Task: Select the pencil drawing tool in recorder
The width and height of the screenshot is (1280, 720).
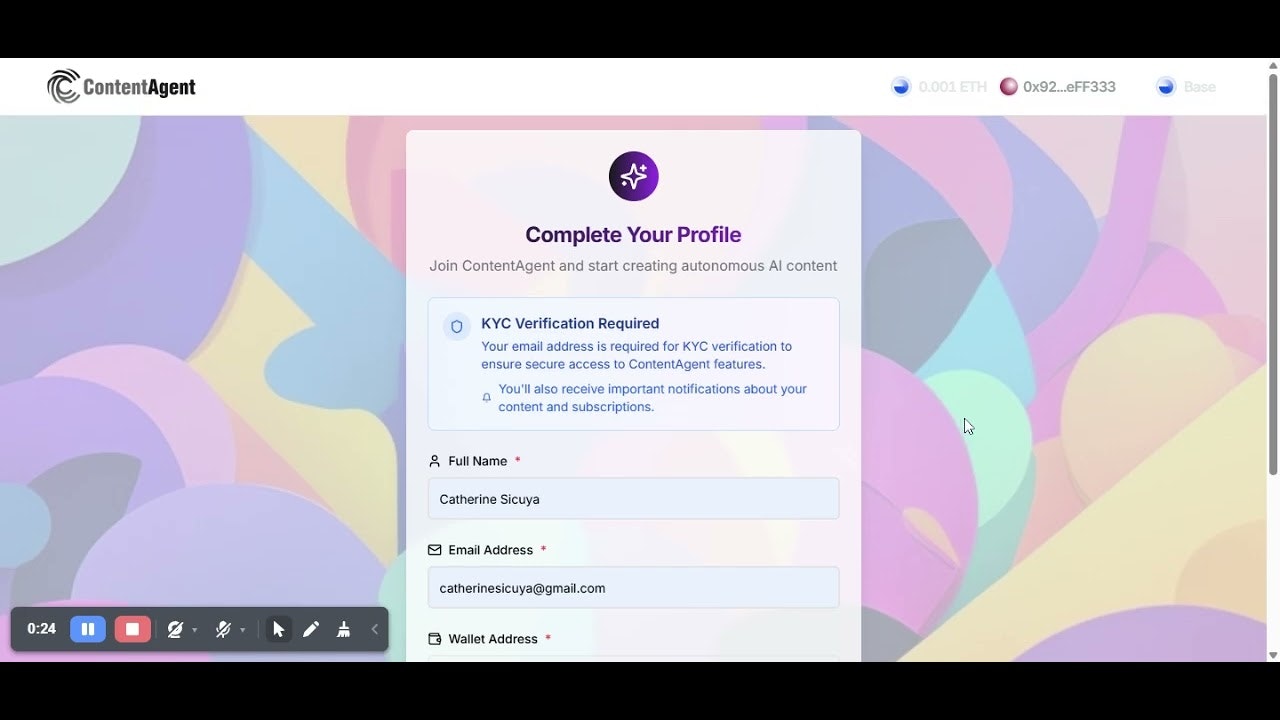Action: tap(311, 629)
